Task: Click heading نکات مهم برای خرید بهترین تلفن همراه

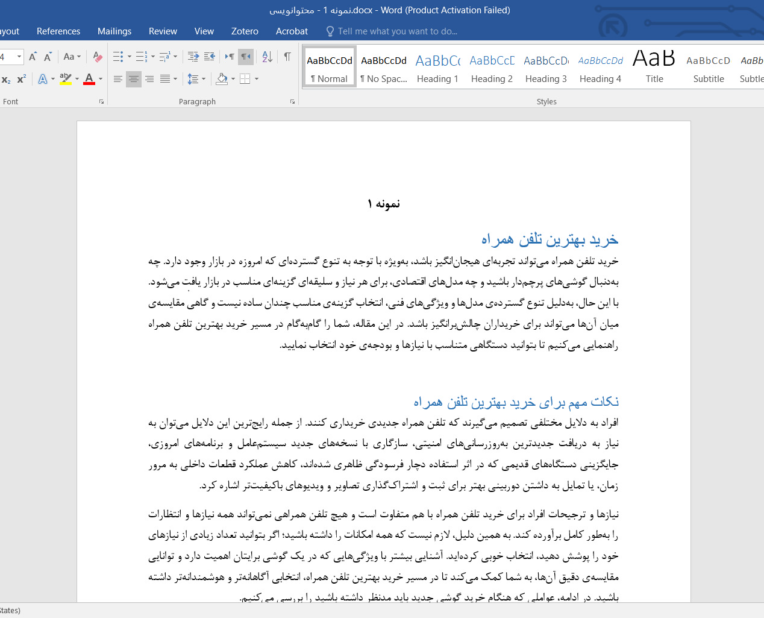Action: click(516, 402)
